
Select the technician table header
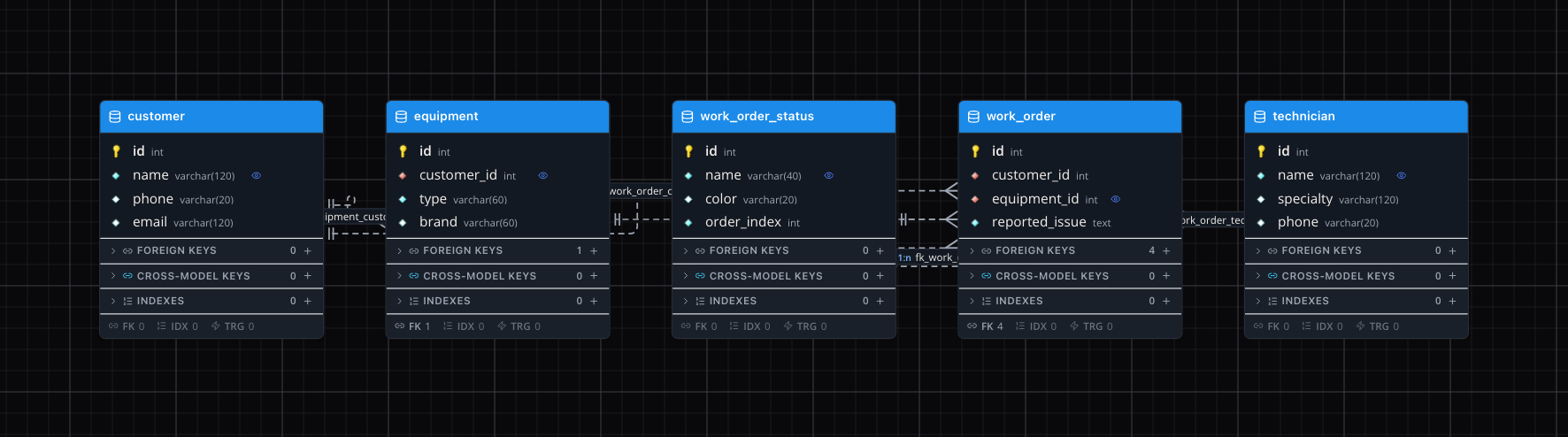1357,117
